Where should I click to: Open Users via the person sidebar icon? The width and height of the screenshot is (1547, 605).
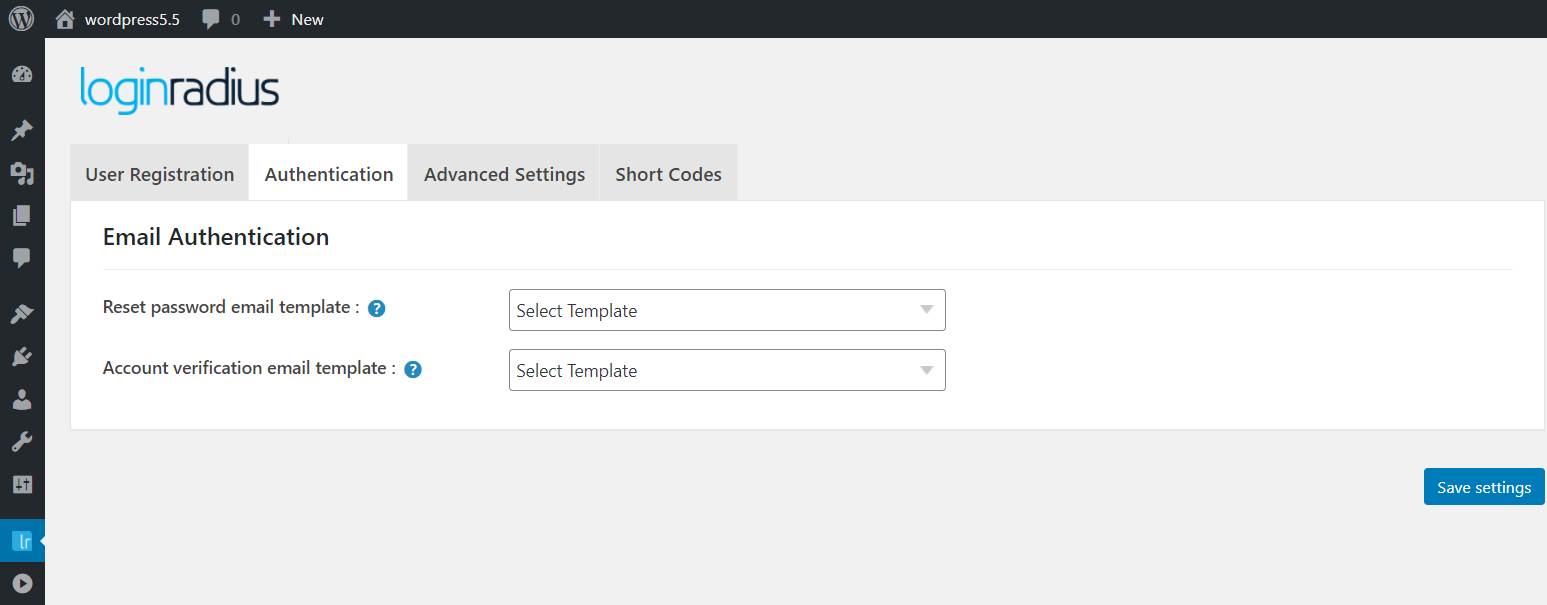coord(21,399)
